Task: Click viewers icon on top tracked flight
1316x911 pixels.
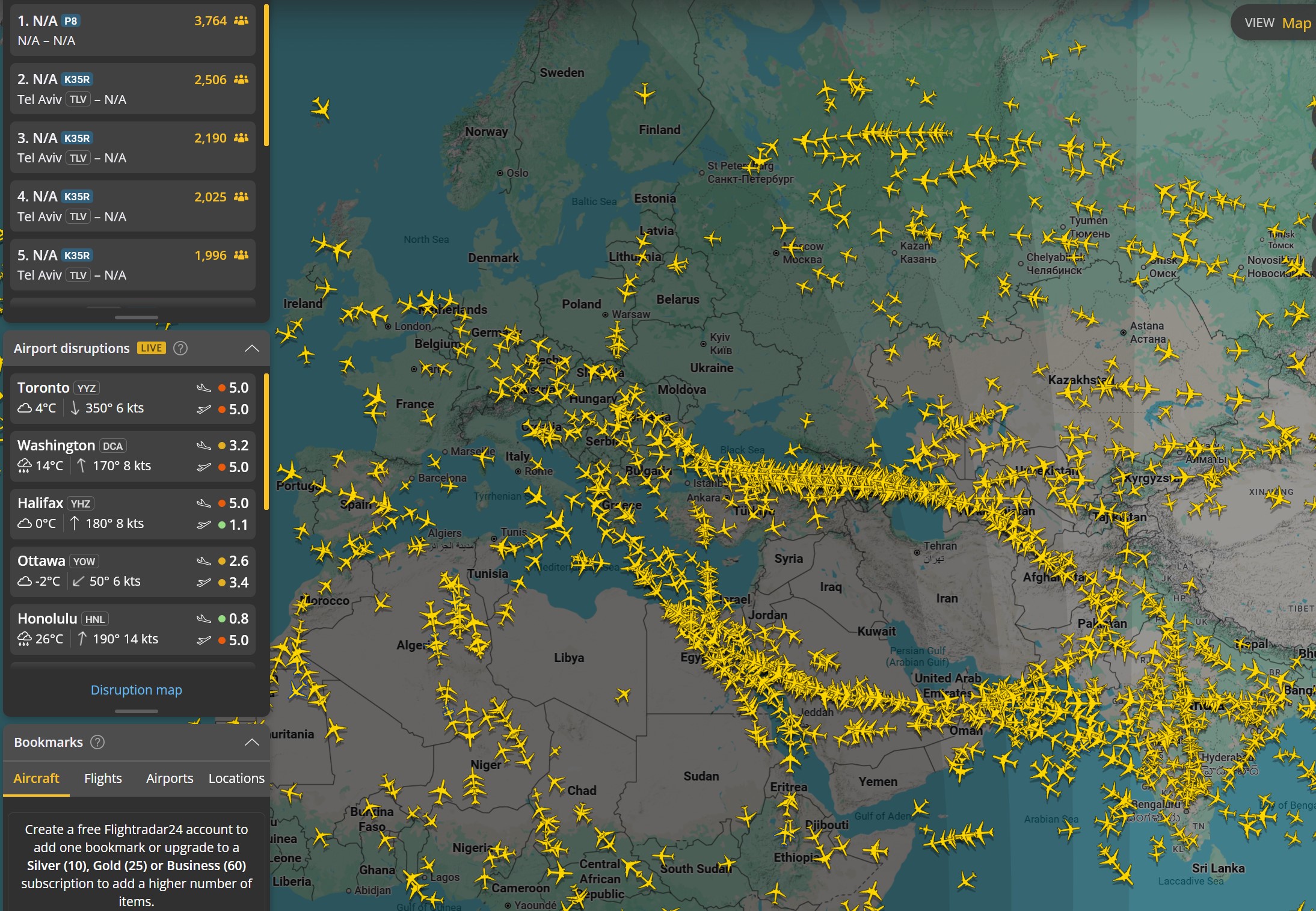Action: point(241,20)
